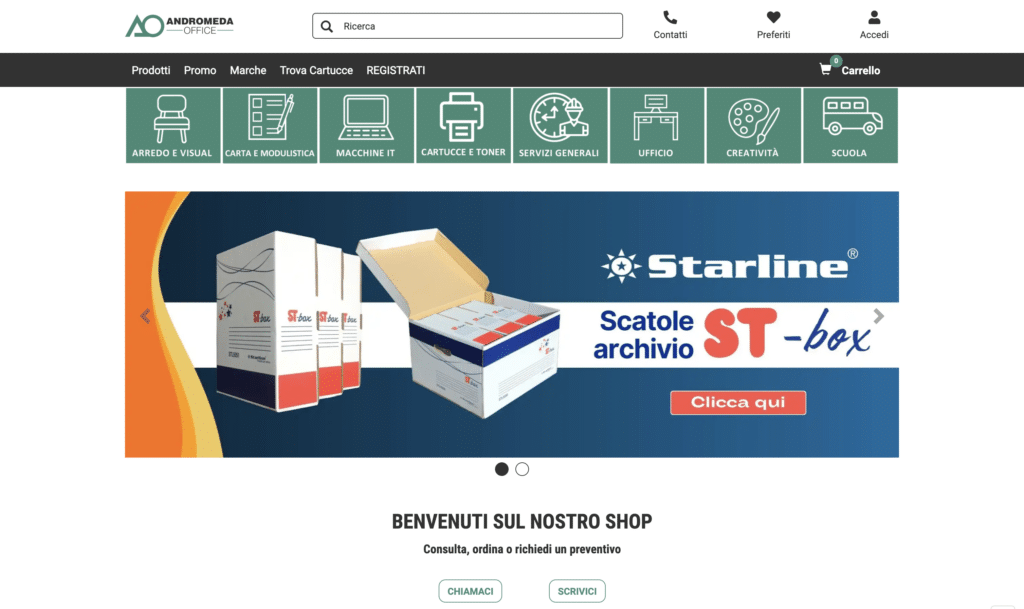Advance banner with the right arrow
Screen dimensions: 1024x609
tap(878, 316)
